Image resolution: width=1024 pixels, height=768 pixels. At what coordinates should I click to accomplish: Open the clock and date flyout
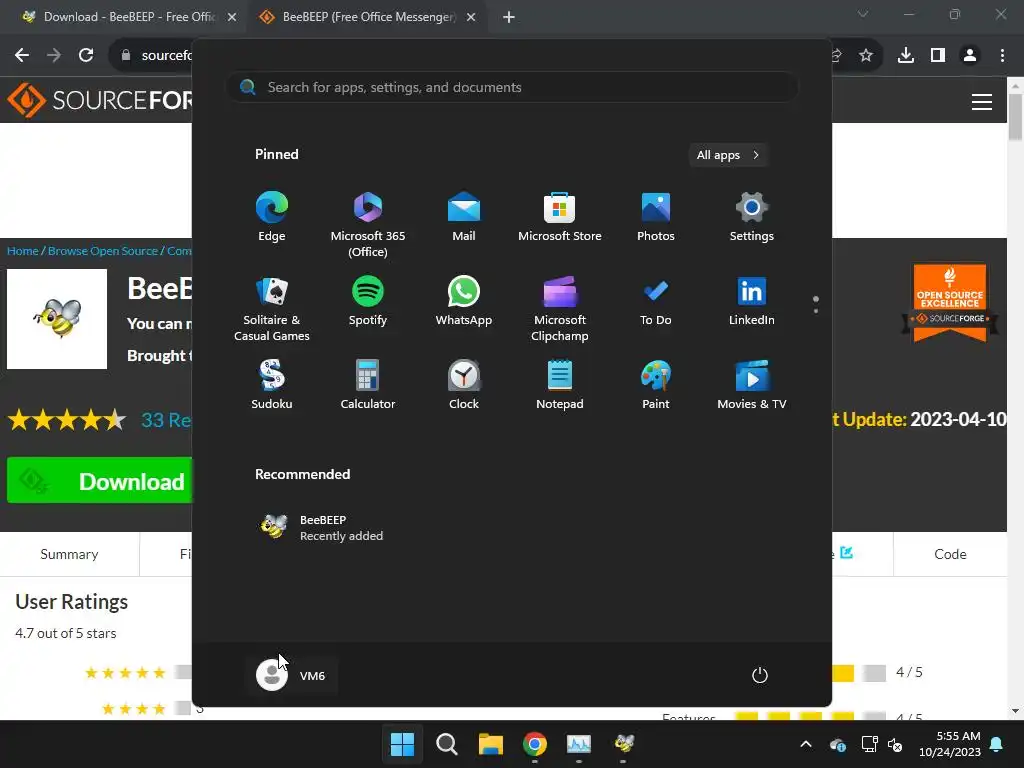point(950,744)
